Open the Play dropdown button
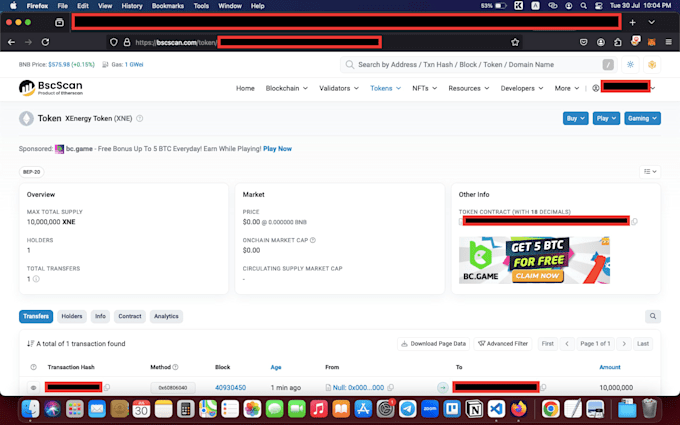Viewport: 680px width, 425px height. tap(606, 118)
